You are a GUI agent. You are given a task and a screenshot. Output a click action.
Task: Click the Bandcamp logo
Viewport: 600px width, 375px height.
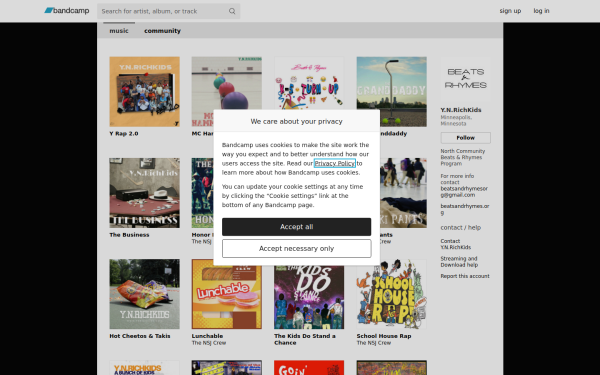point(67,11)
